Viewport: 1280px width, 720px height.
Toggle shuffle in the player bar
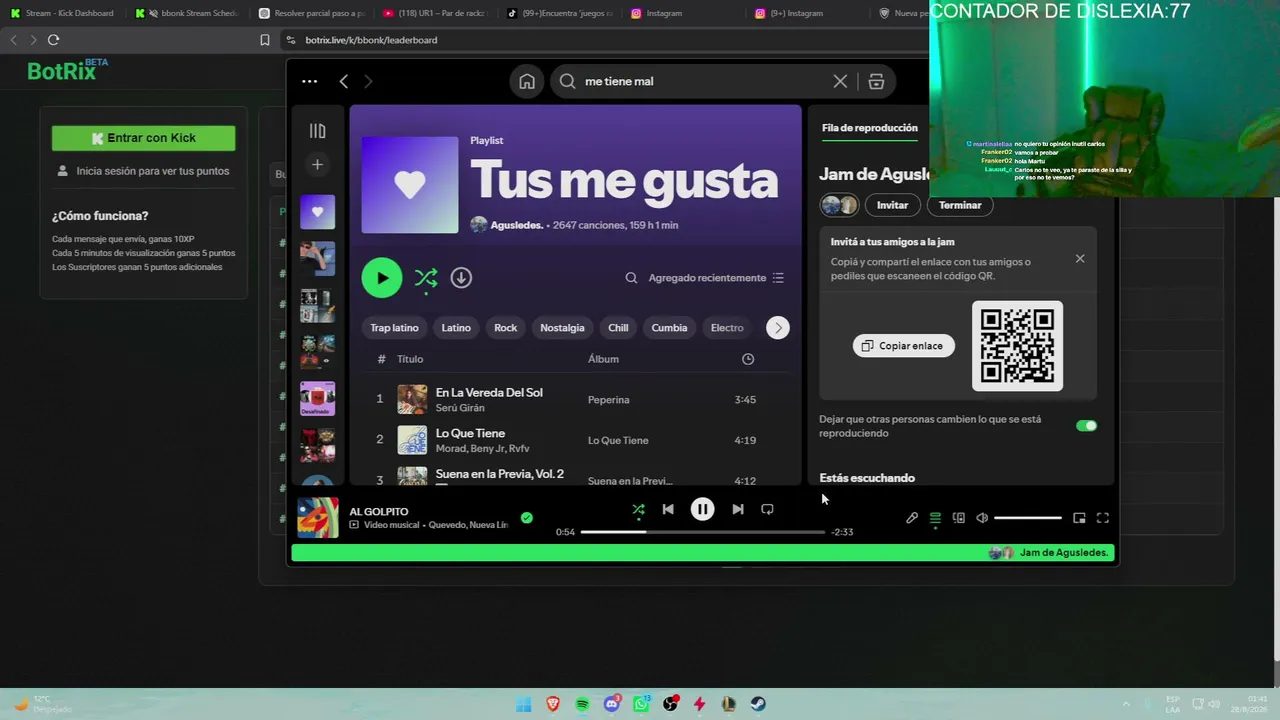tap(638, 509)
